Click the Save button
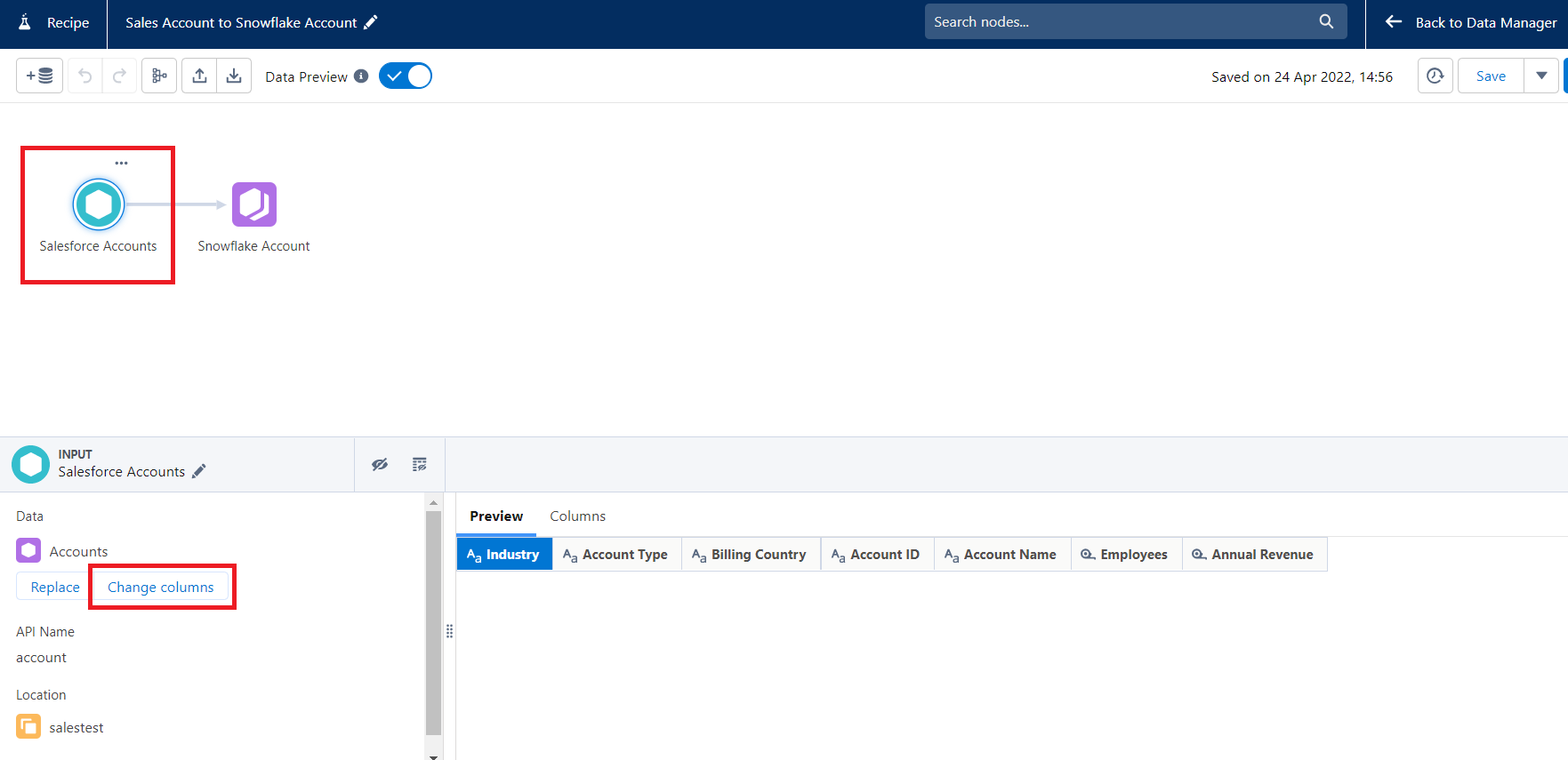The image size is (1568, 760). (x=1491, y=76)
